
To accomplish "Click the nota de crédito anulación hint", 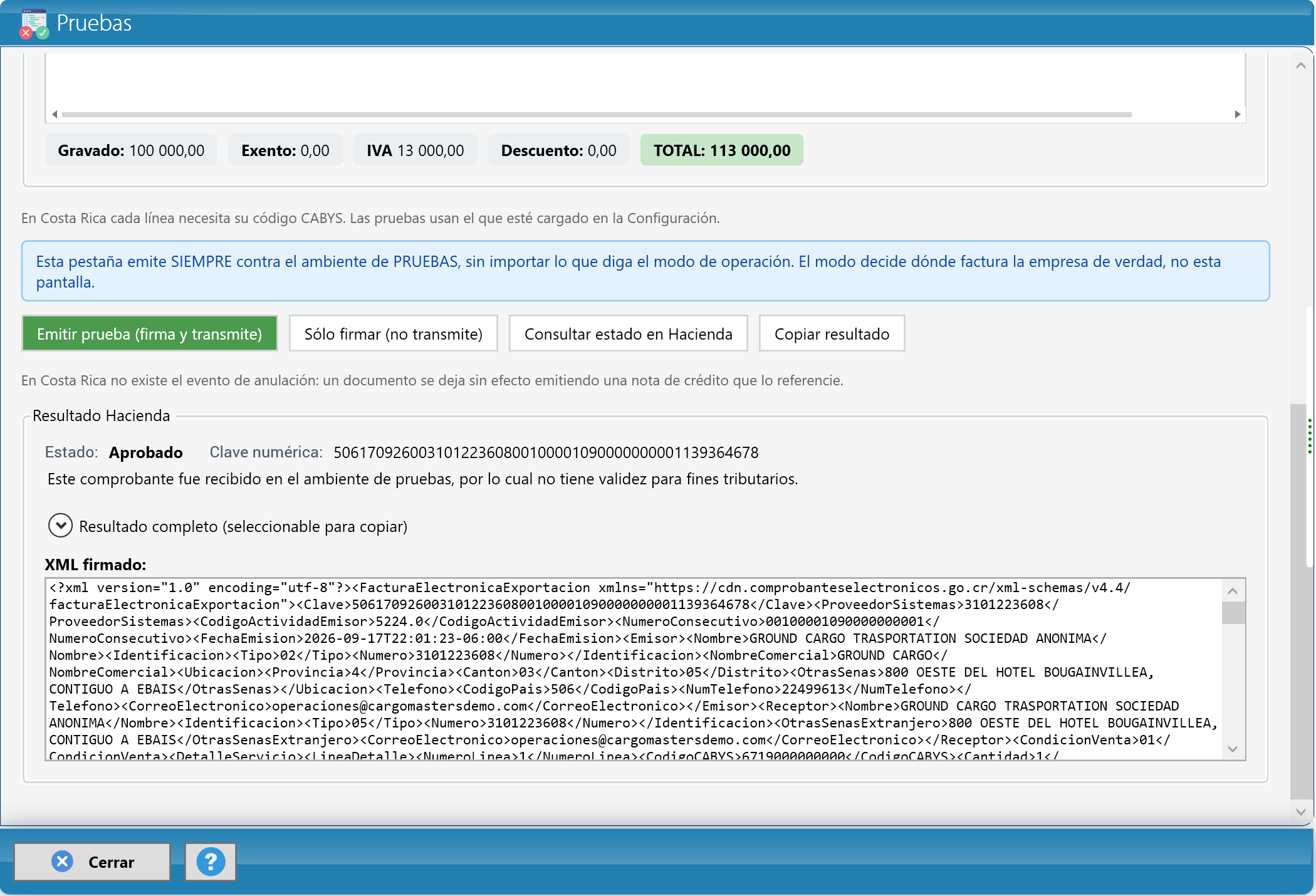I will 432,380.
